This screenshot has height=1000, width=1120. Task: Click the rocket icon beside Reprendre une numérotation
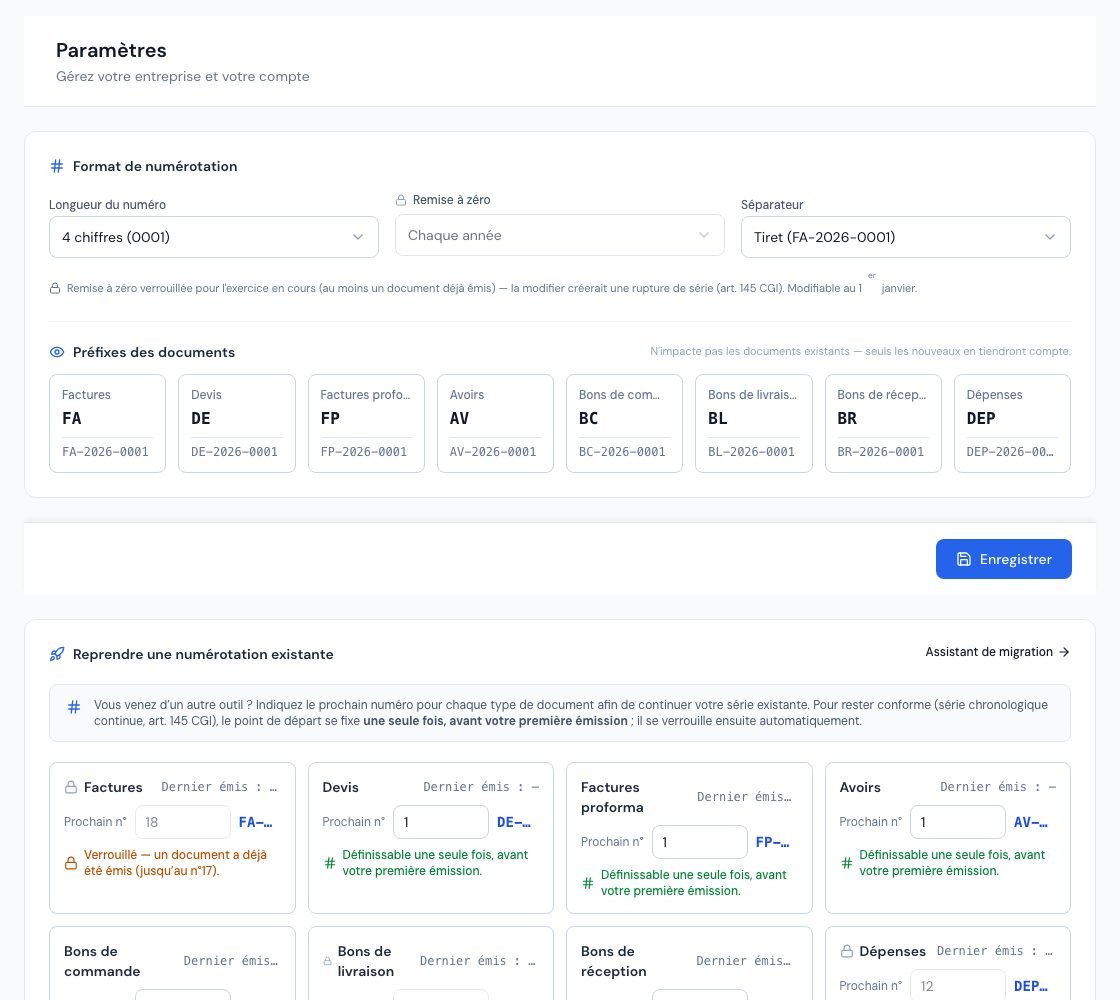[x=56, y=654]
